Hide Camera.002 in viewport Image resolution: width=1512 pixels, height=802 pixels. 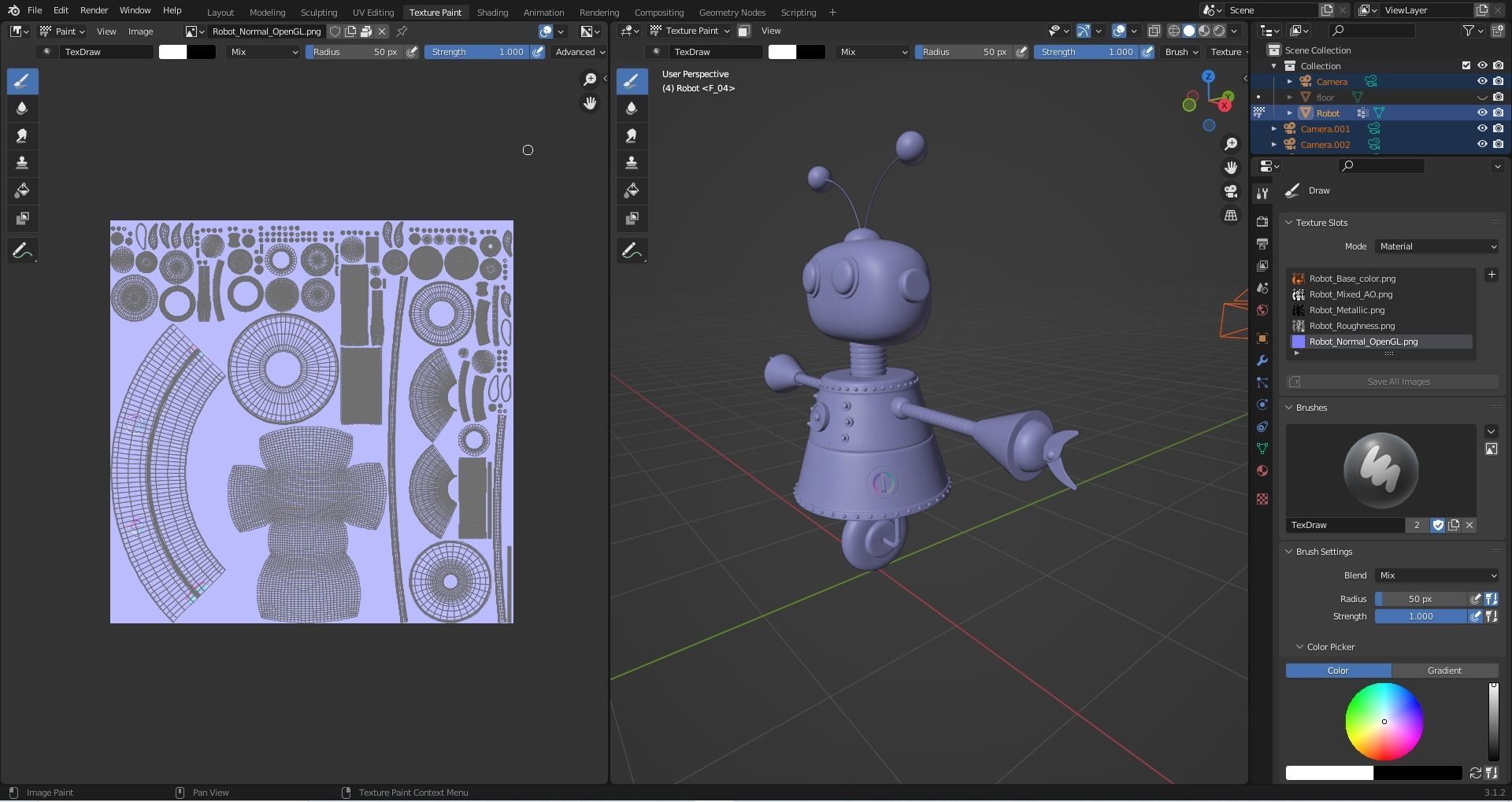click(1481, 144)
